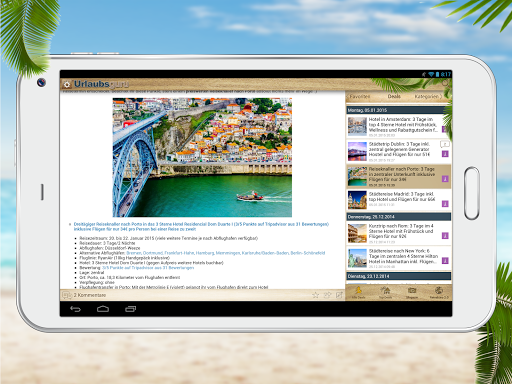Screen dimensions: 512x384
Task: Open the Hotel in Amsterdam deal
Action: [398, 126]
